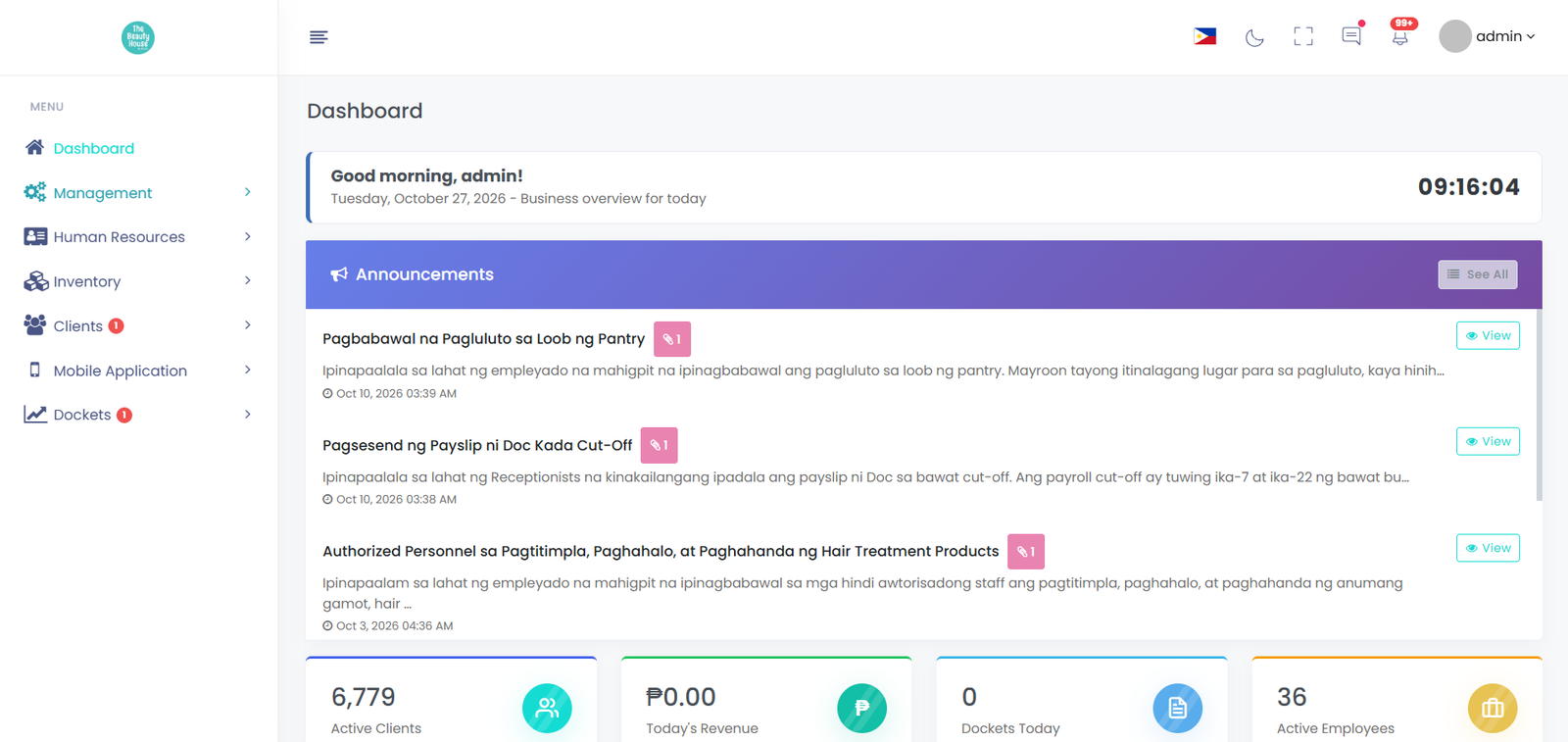
Task: Click Today's Revenue peso icon
Action: pyautogui.click(x=862, y=708)
